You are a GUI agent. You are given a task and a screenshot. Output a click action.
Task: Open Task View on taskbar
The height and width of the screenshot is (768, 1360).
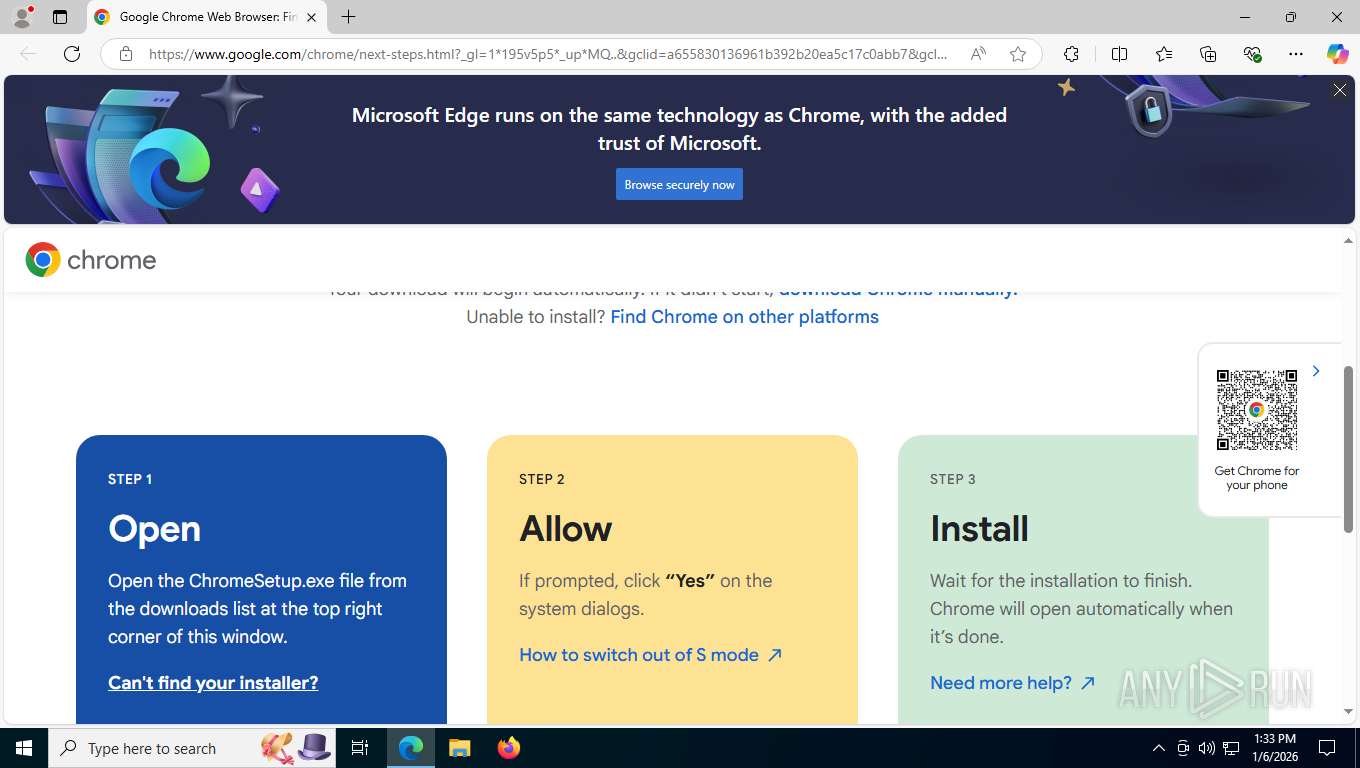click(361, 748)
